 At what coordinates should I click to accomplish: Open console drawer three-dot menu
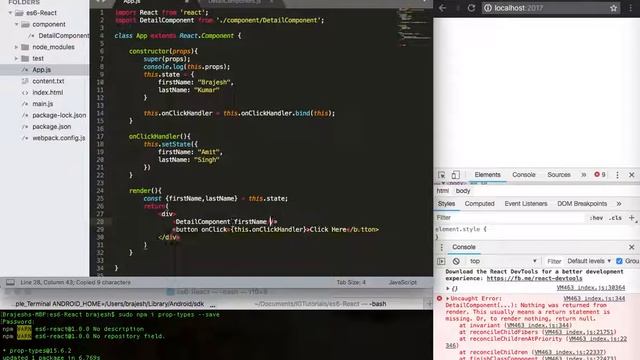[x=441, y=247]
